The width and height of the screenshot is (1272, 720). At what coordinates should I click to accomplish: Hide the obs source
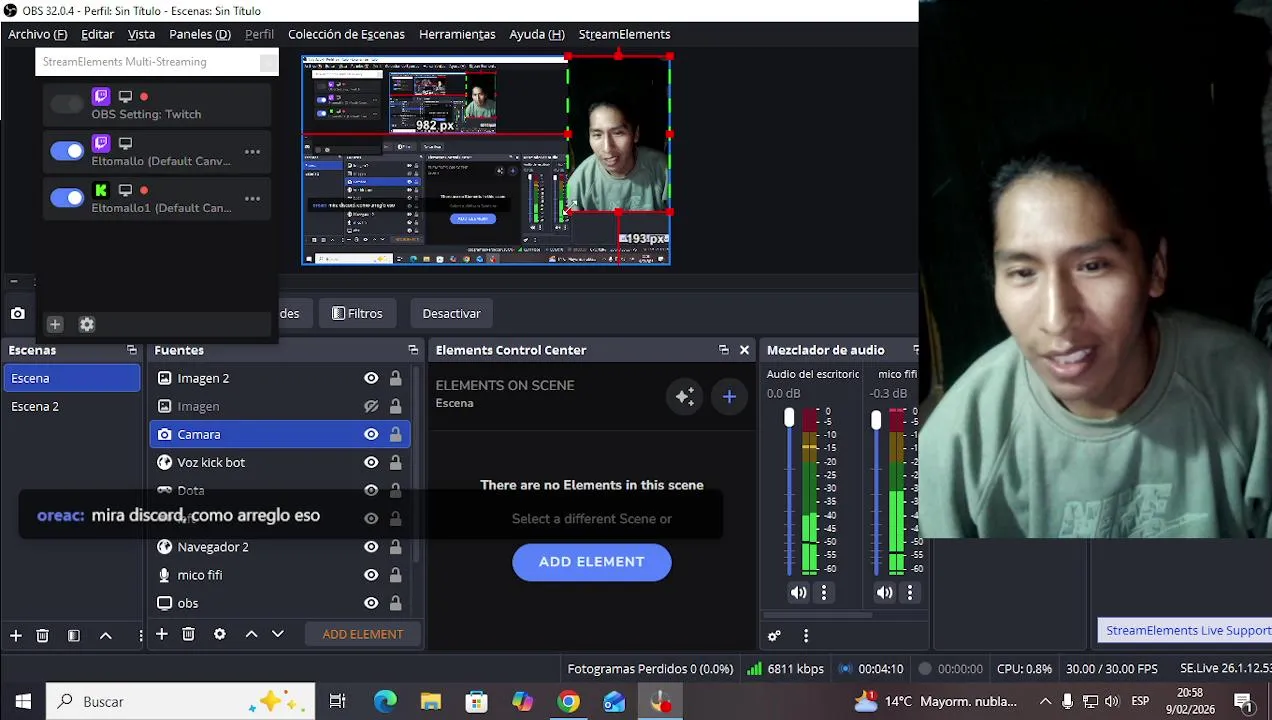coord(371,603)
